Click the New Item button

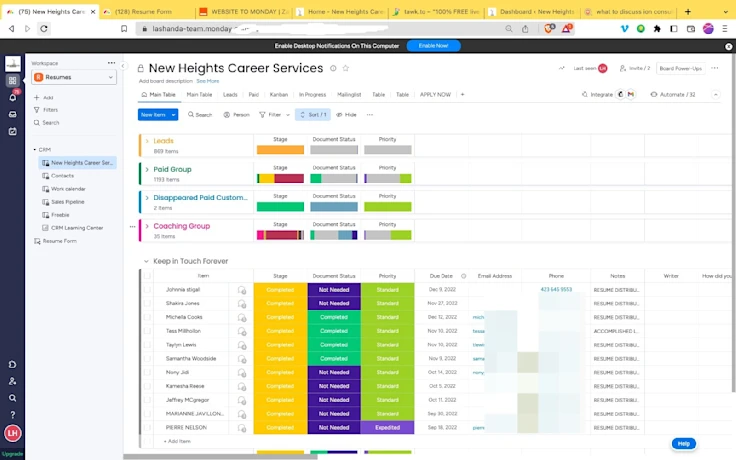(153, 115)
